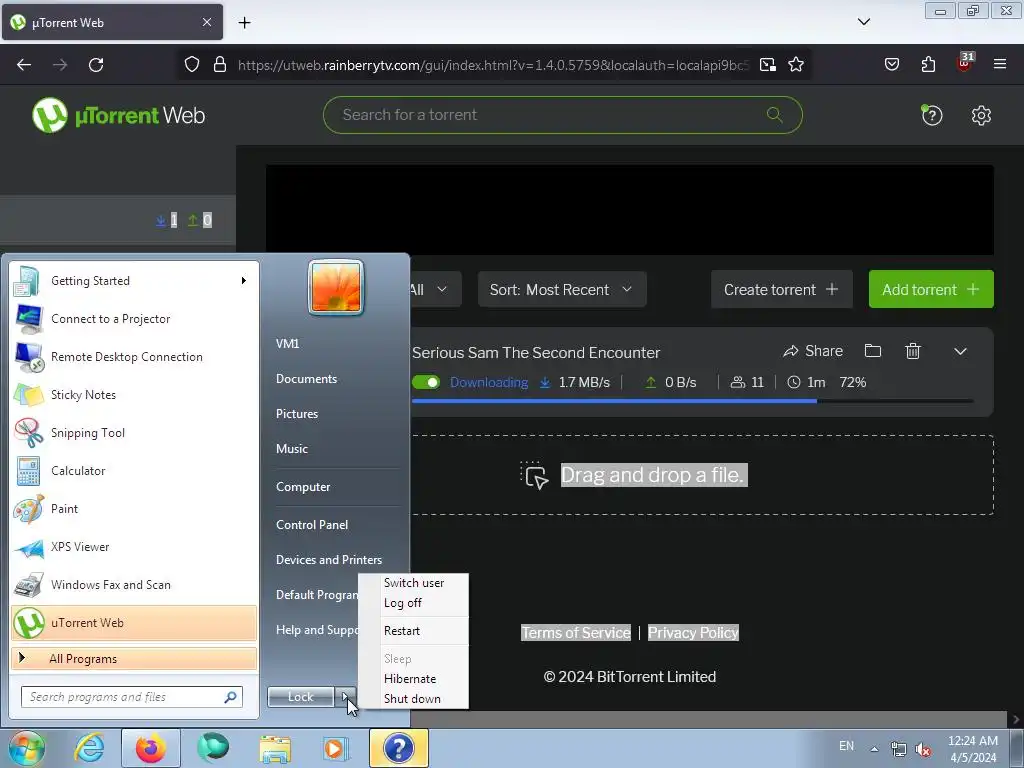Toggle the Serious Sam download switch
Image resolution: width=1024 pixels, height=768 pixels.
pos(426,382)
